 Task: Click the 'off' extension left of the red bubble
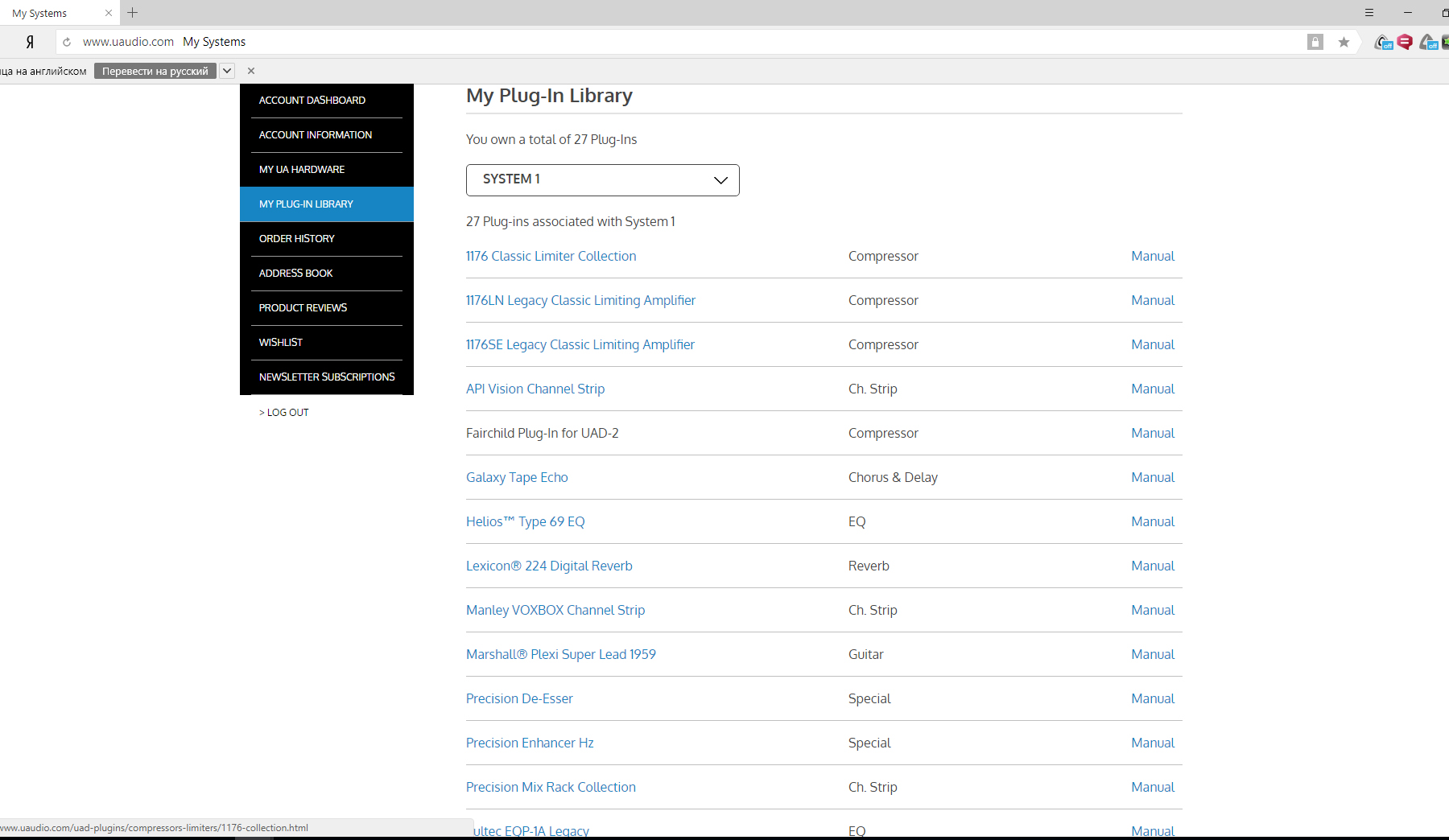click(x=1384, y=42)
